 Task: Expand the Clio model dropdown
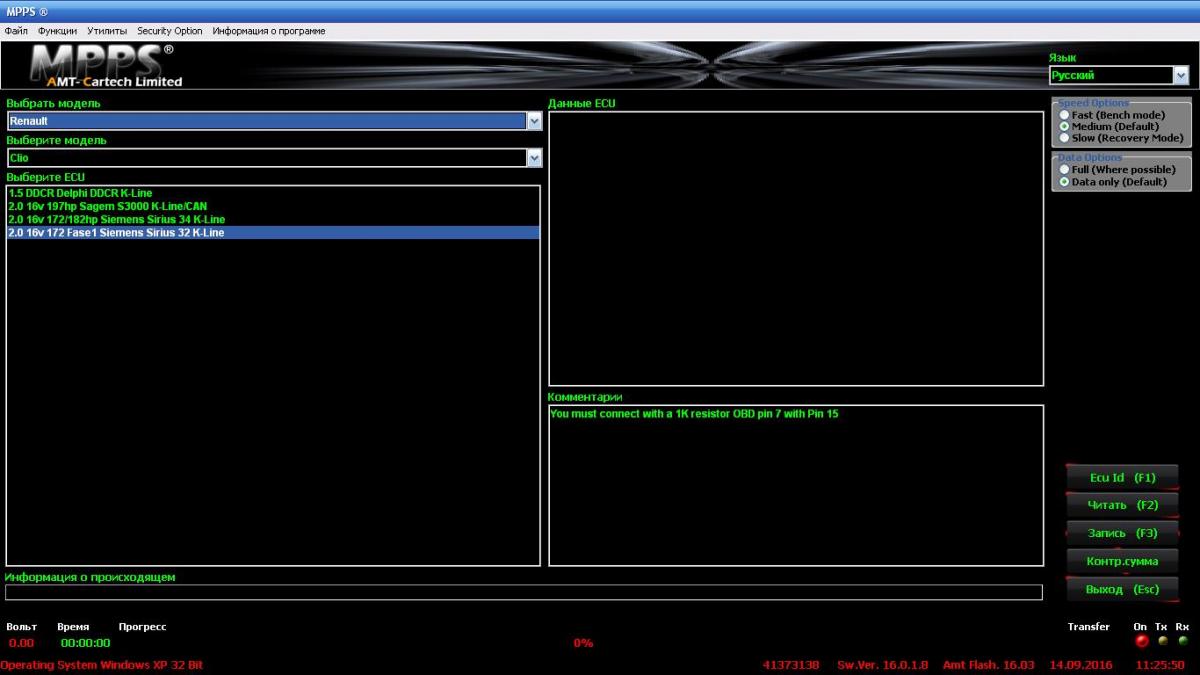tap(534, 158)
